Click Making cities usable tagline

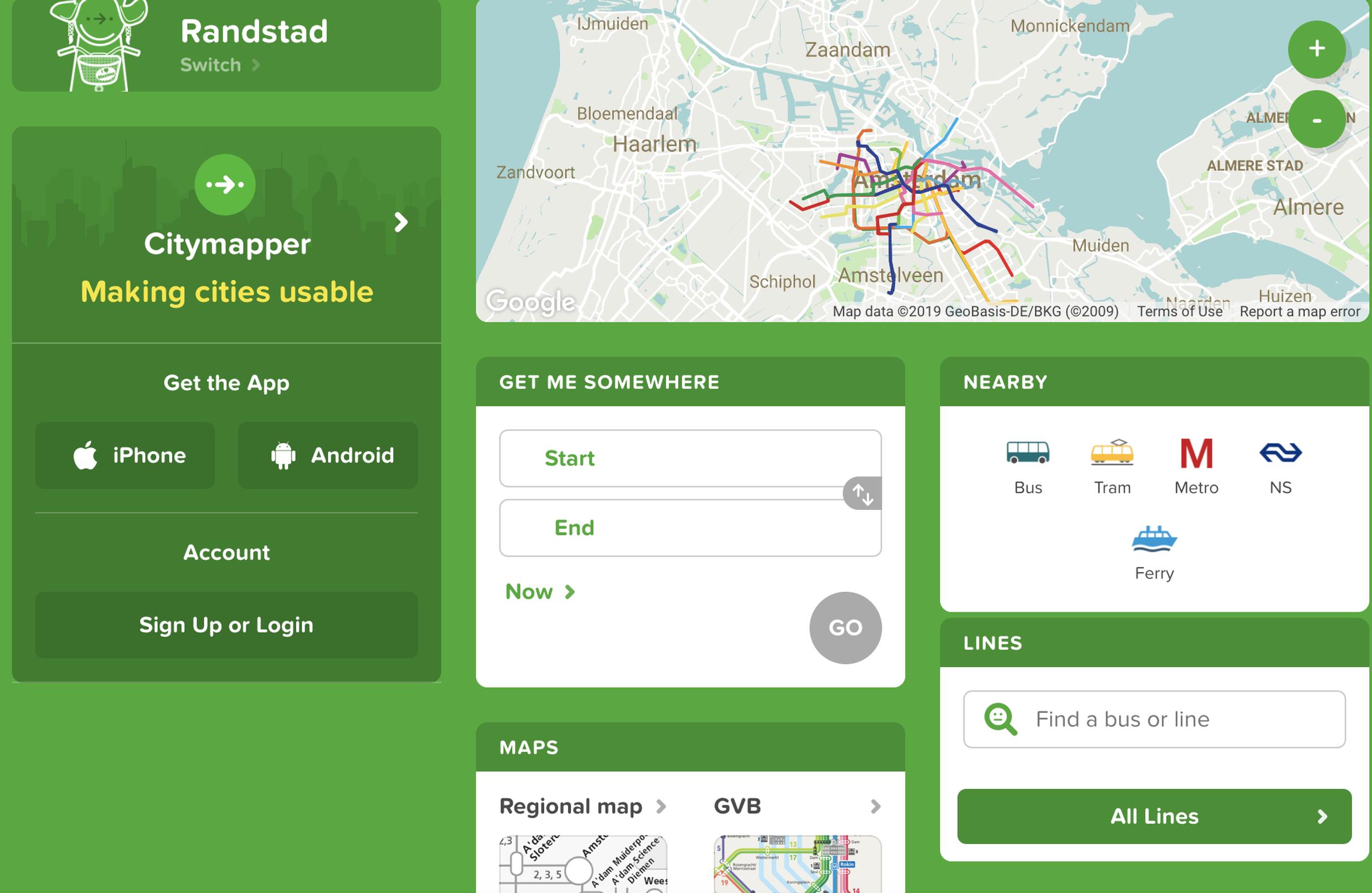pos(226,292)
